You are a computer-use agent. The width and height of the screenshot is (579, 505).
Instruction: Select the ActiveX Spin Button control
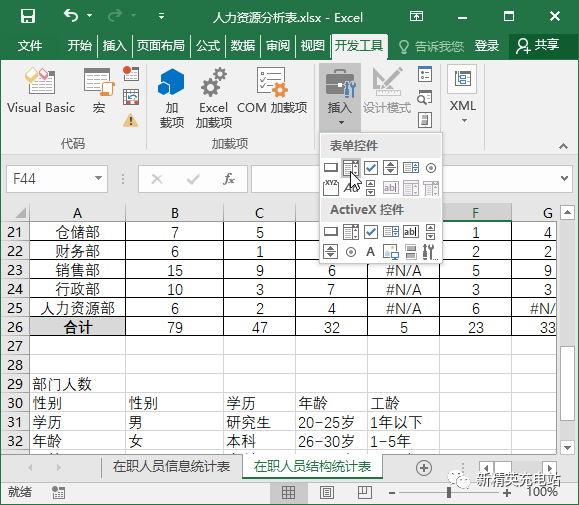(x=330, y=252)
